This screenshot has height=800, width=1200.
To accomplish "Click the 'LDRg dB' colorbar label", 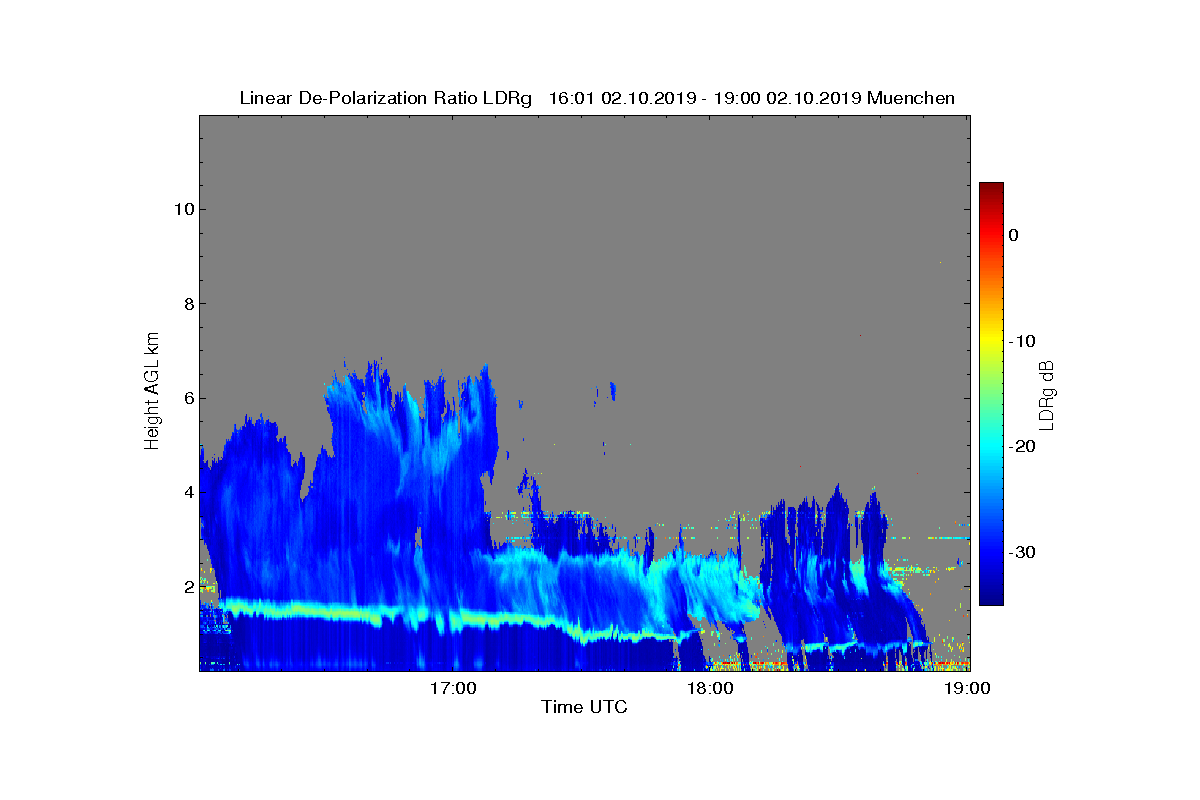I will pos(1047,394).
